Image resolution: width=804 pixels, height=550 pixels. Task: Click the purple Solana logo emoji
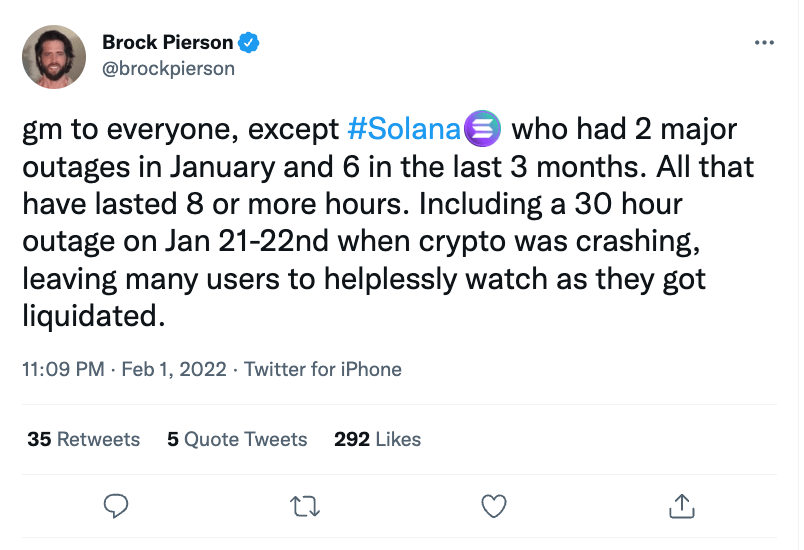[482, 130]
